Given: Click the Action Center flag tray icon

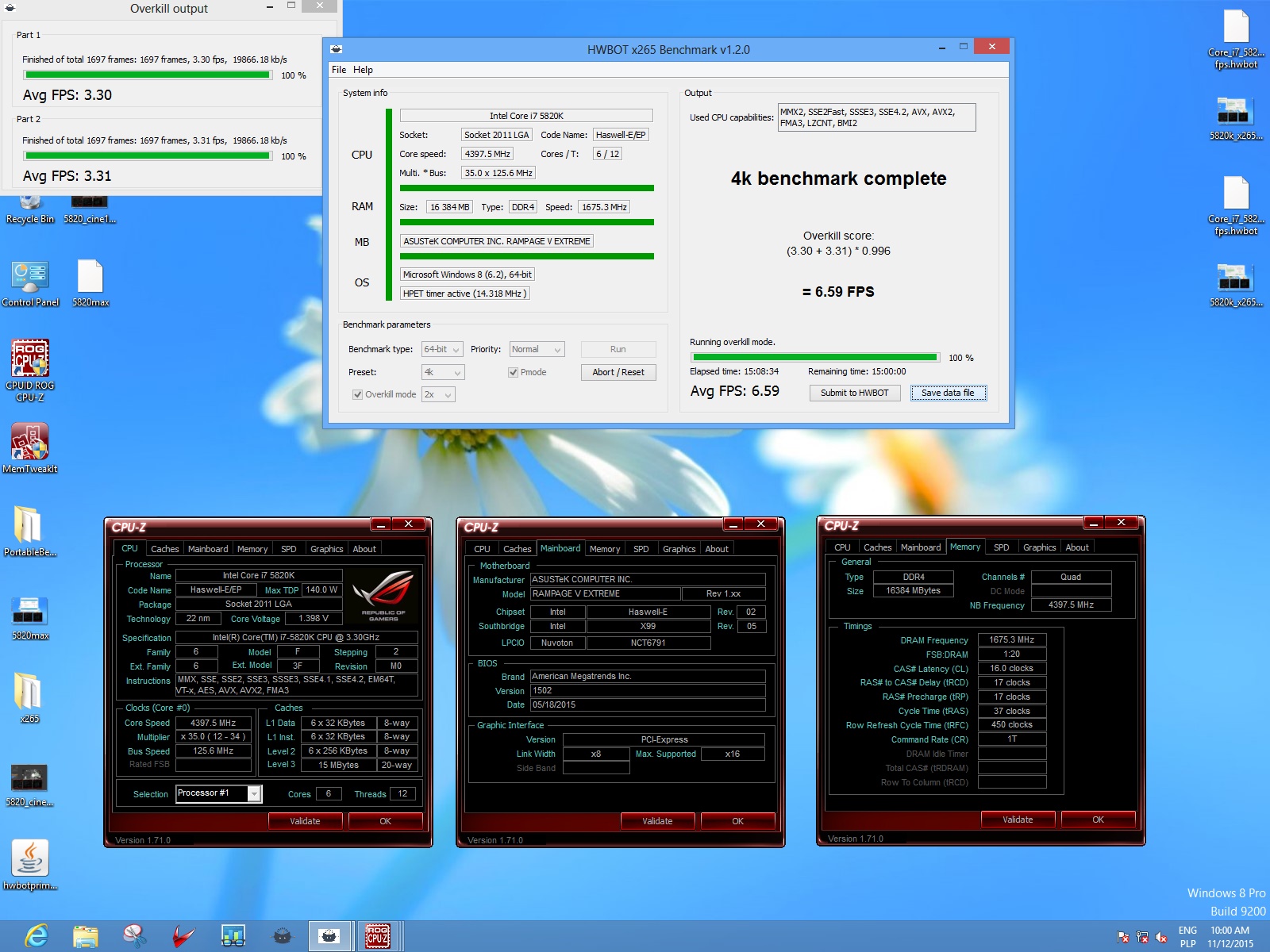Looking at the screenshot, I should pos(1123,937).
